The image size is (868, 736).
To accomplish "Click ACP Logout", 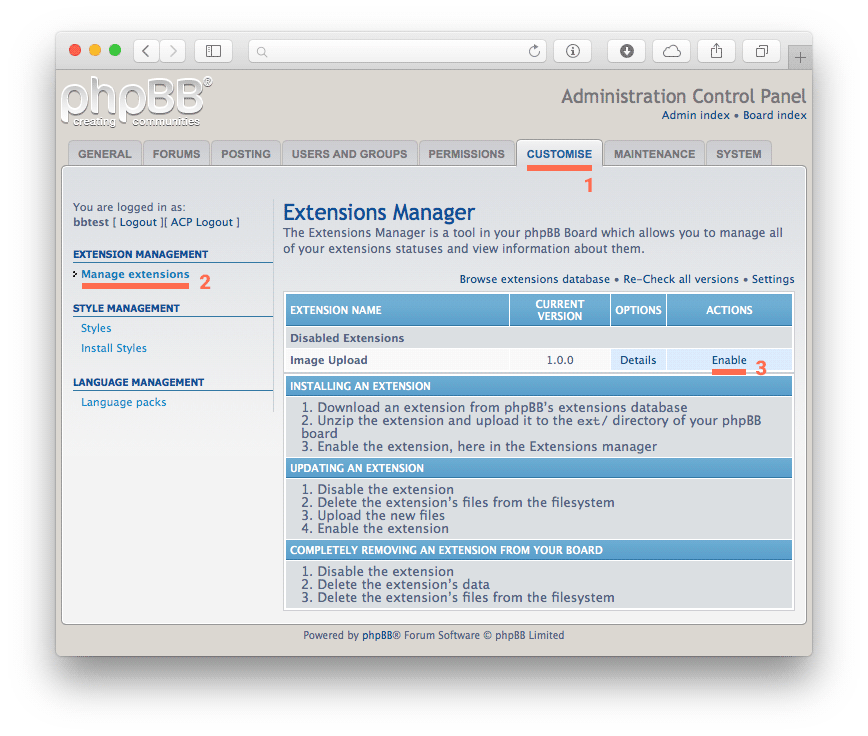I will coord(202,221).
